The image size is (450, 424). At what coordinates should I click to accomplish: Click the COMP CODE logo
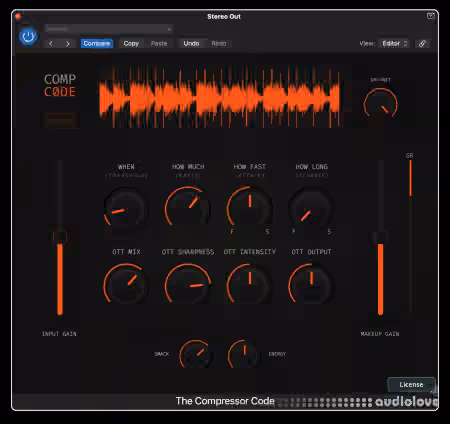60,85
